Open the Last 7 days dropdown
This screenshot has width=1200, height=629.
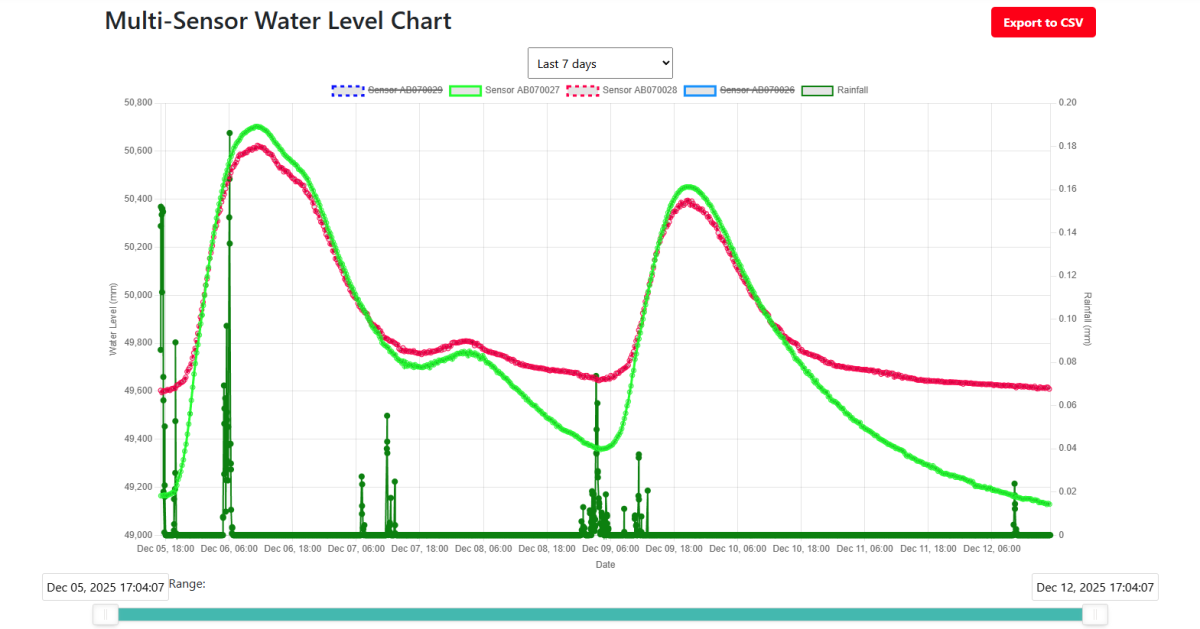(x=600, y=63)
